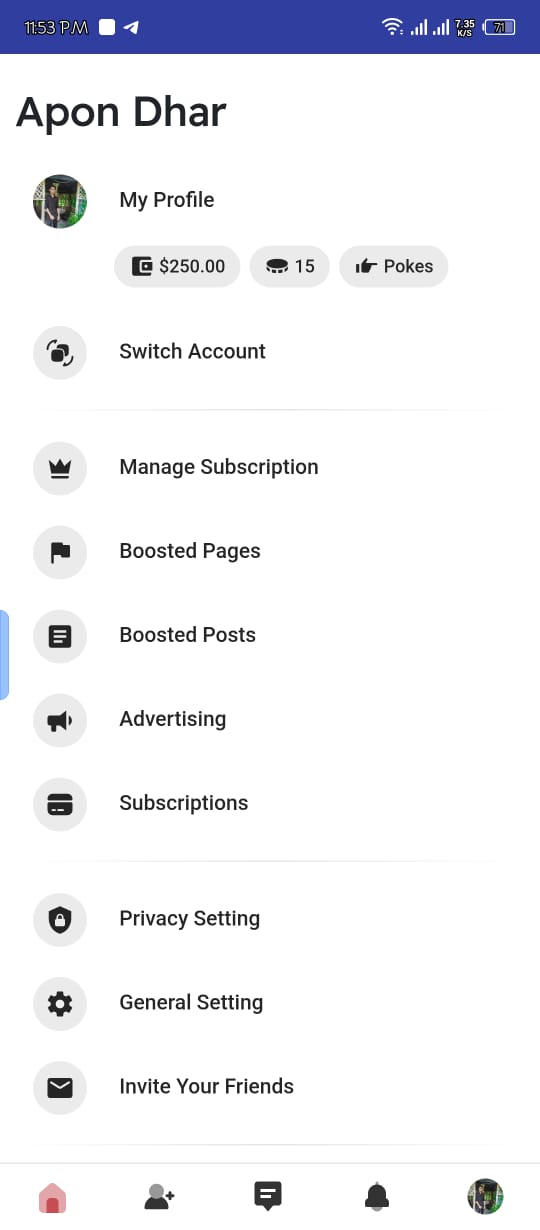The image size is (540, 1230).
Task: Open the Privacy Setting shield icon
Action: click(60, 919)
